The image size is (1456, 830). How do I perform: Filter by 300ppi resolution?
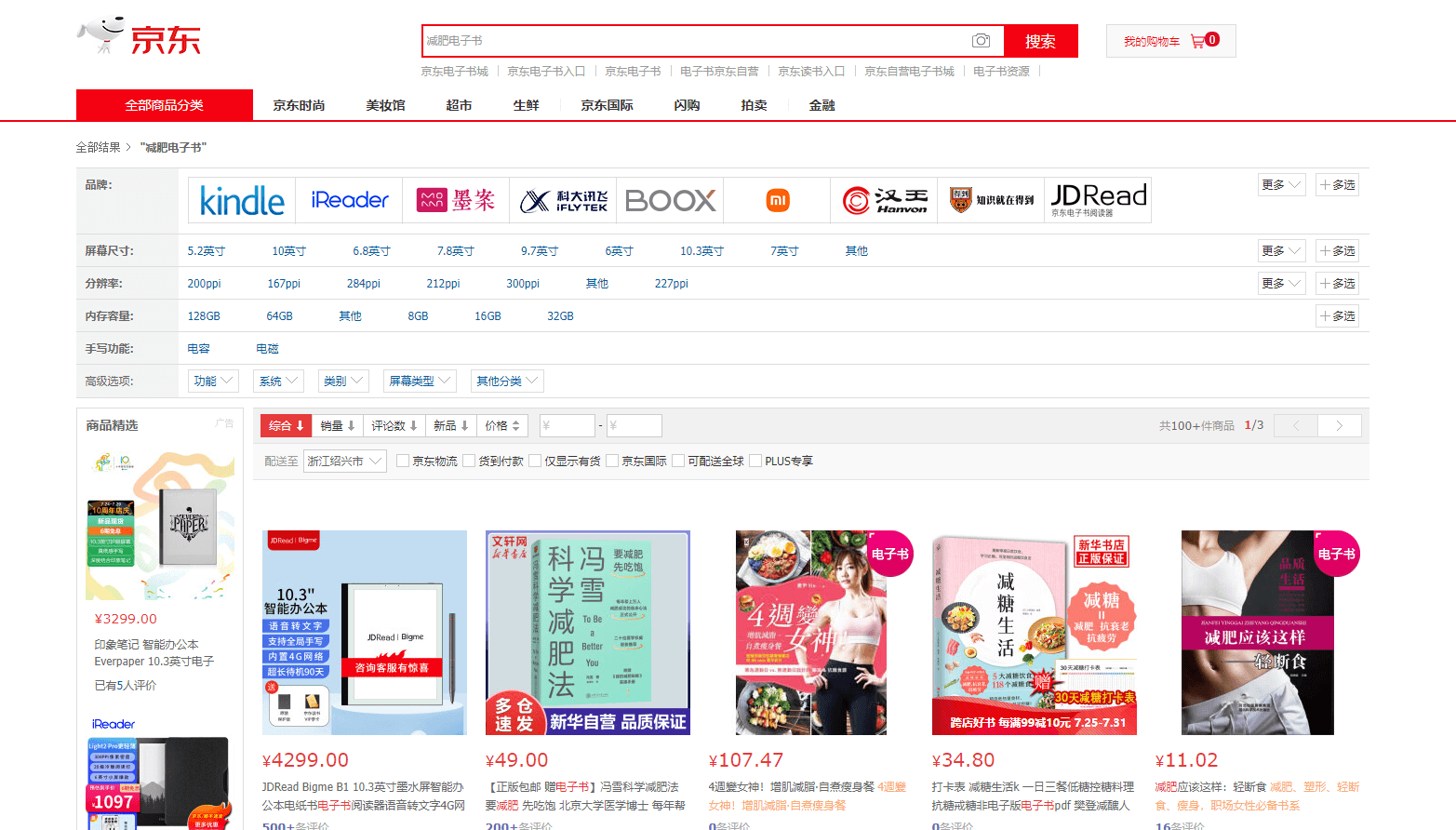pyautogui.click(x=523, y=284)
